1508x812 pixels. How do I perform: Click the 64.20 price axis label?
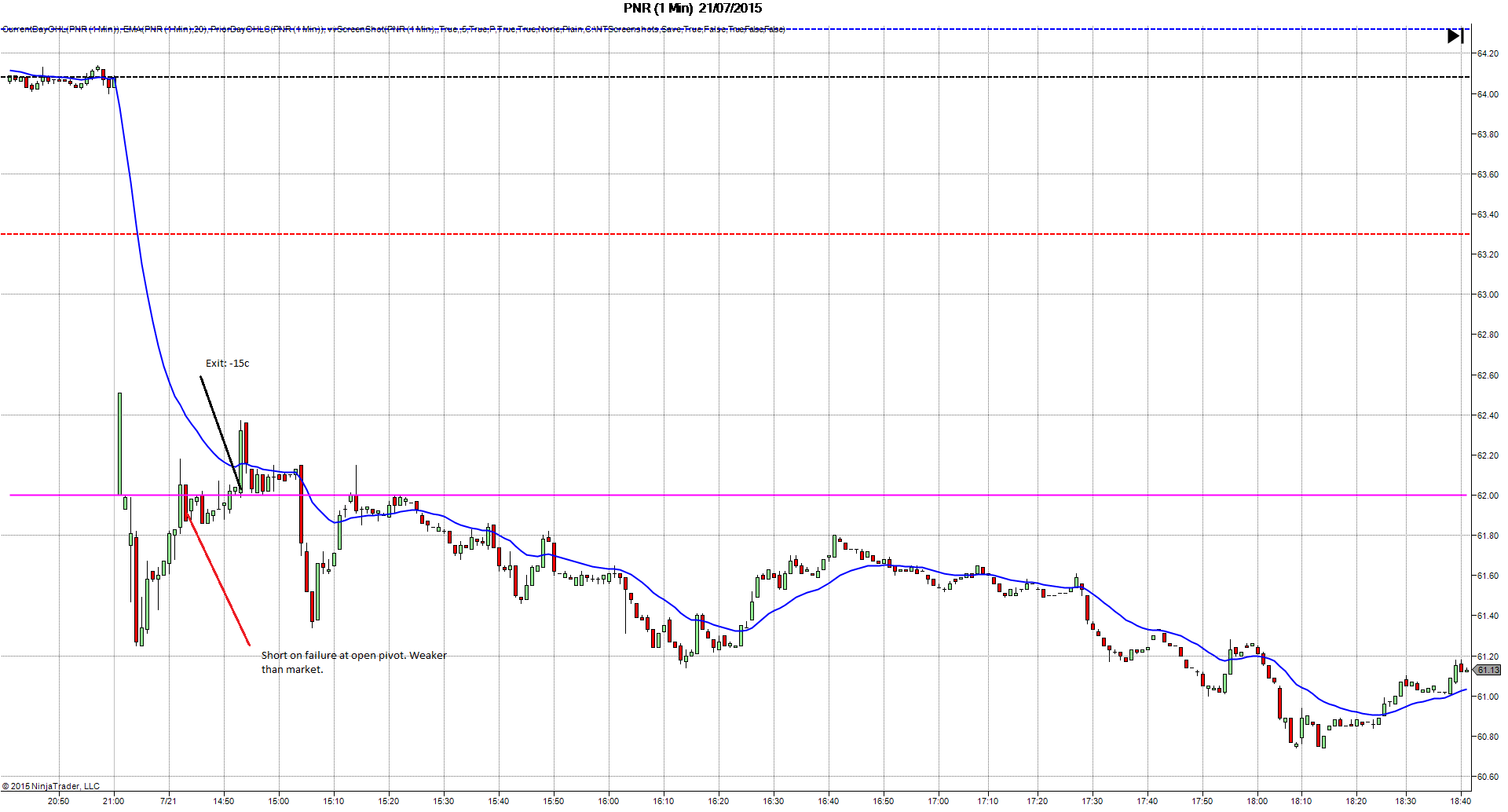click(x=1488, y=53)
